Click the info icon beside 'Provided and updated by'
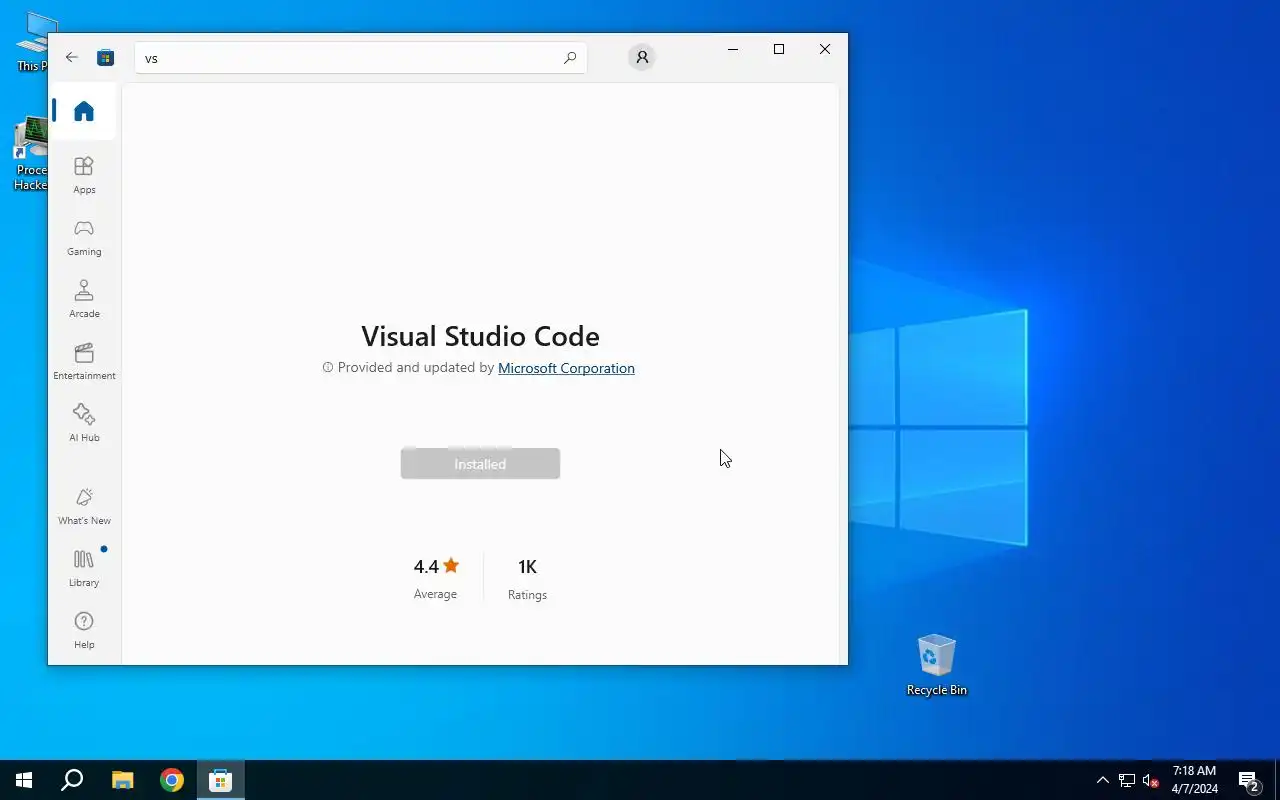Image resolution: width=1280 pixels, height=800 pixels. click(327, 368)
